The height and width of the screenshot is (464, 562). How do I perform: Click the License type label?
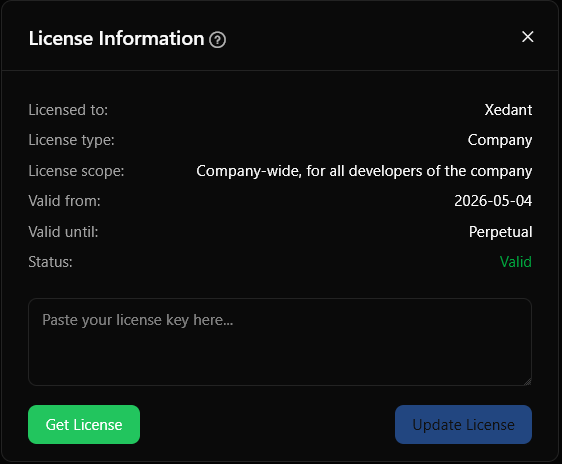pos(71,140)
